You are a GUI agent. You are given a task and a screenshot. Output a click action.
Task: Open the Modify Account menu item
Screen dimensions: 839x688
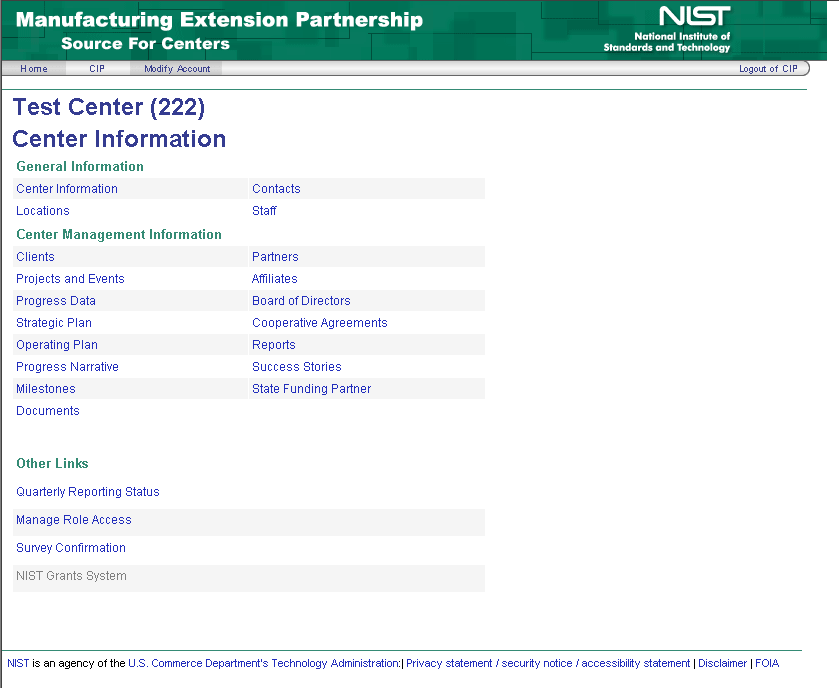177,68
